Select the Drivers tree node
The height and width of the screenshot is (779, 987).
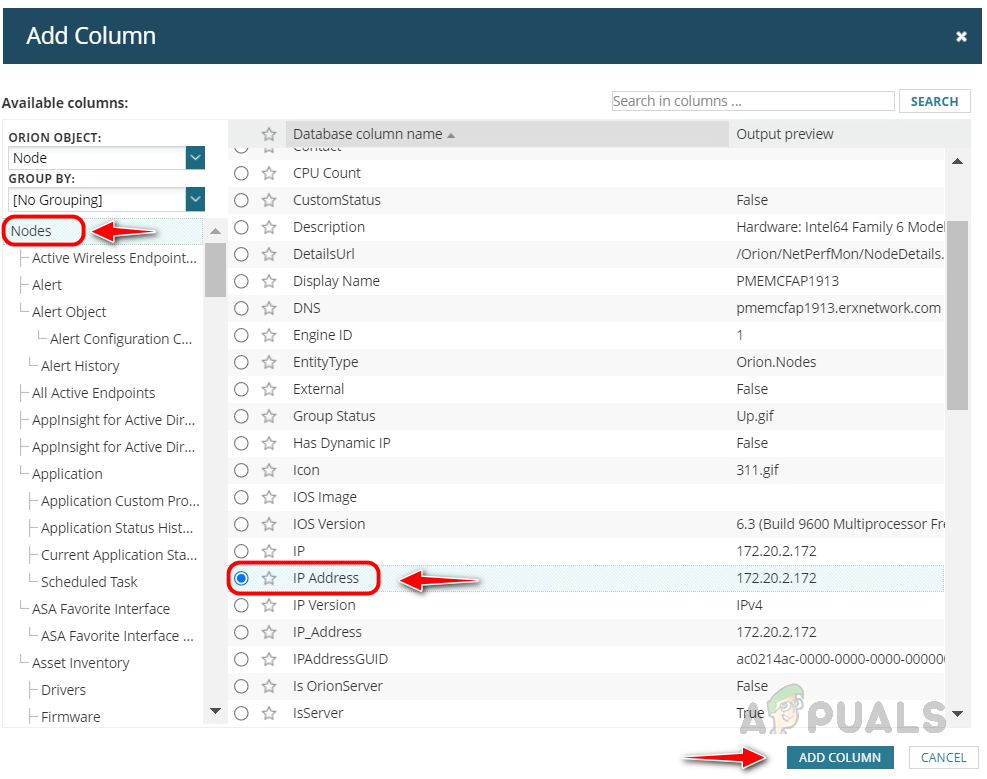[63, 690]
